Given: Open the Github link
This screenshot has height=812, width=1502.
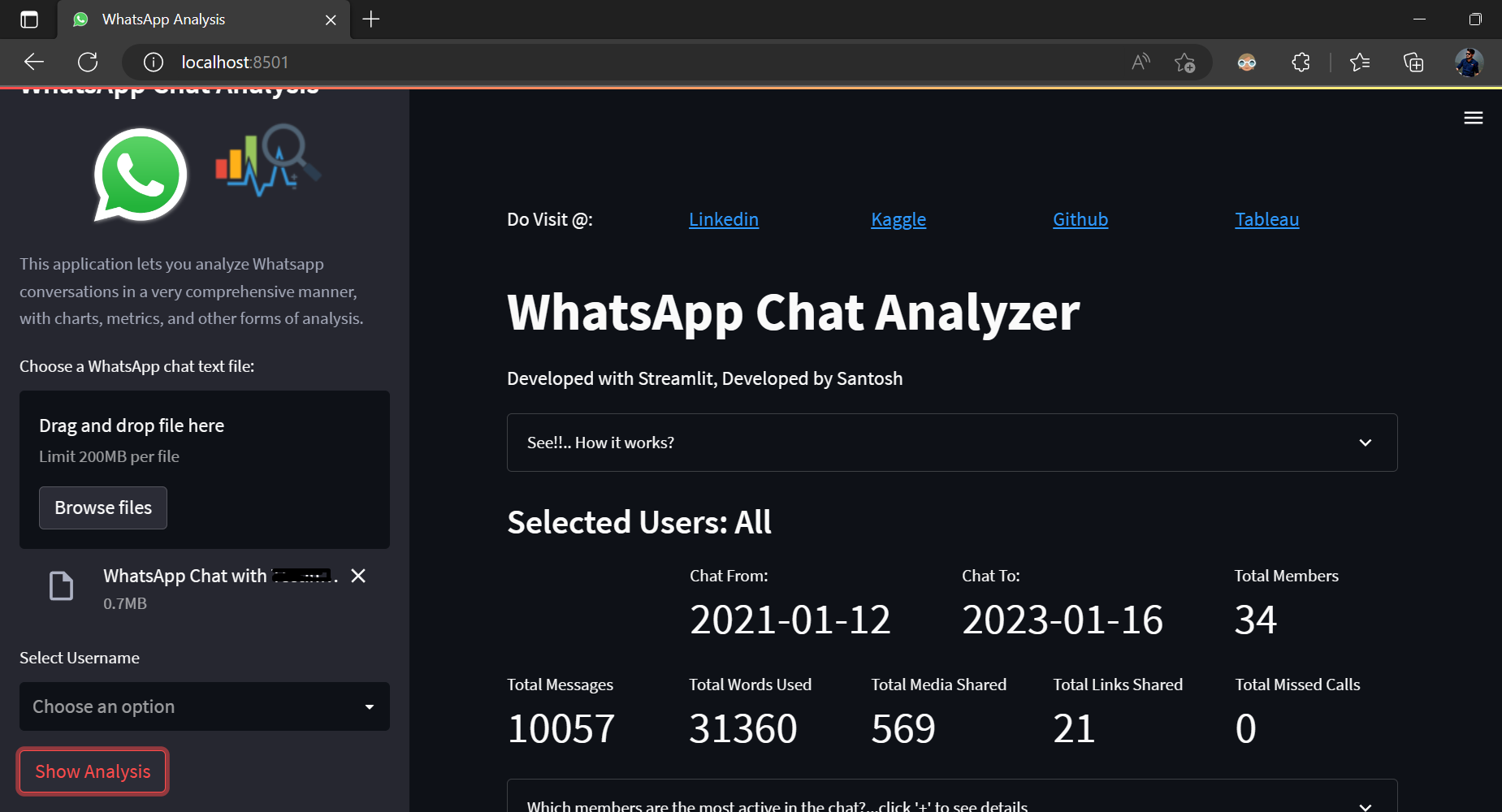Looking at the screenshot, I should 1080,219.
